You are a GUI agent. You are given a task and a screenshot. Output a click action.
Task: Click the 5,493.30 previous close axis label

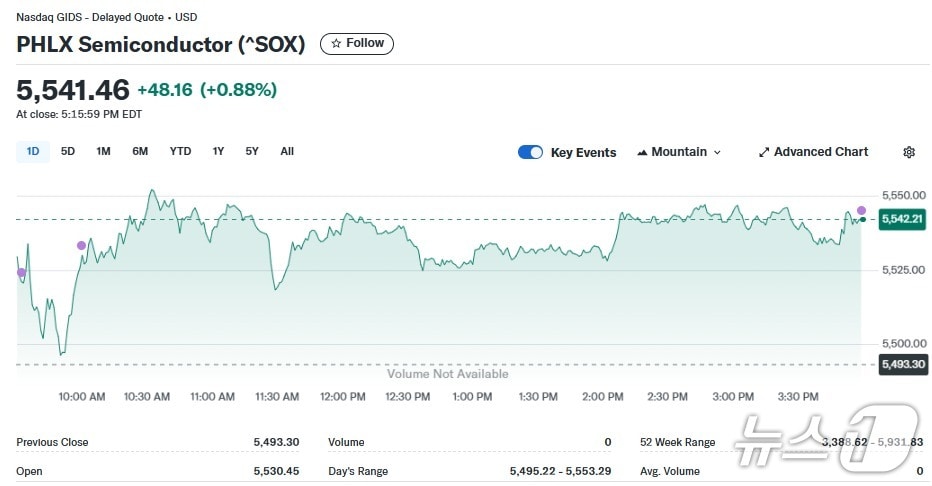point(901,364)
